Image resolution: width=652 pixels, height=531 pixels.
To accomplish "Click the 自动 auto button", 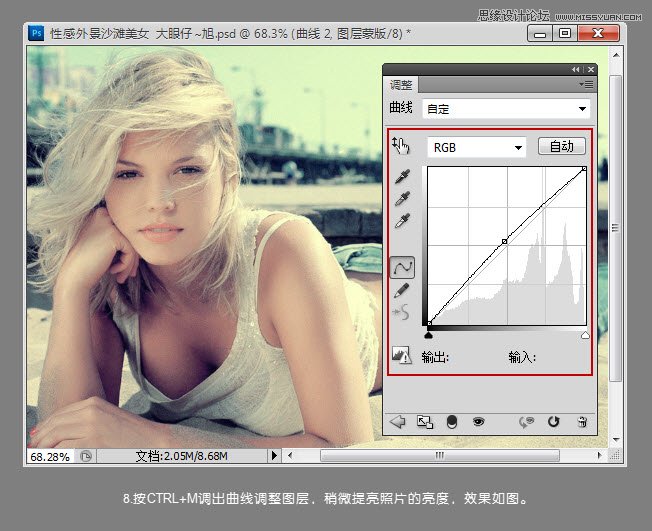I will (562, 146).
